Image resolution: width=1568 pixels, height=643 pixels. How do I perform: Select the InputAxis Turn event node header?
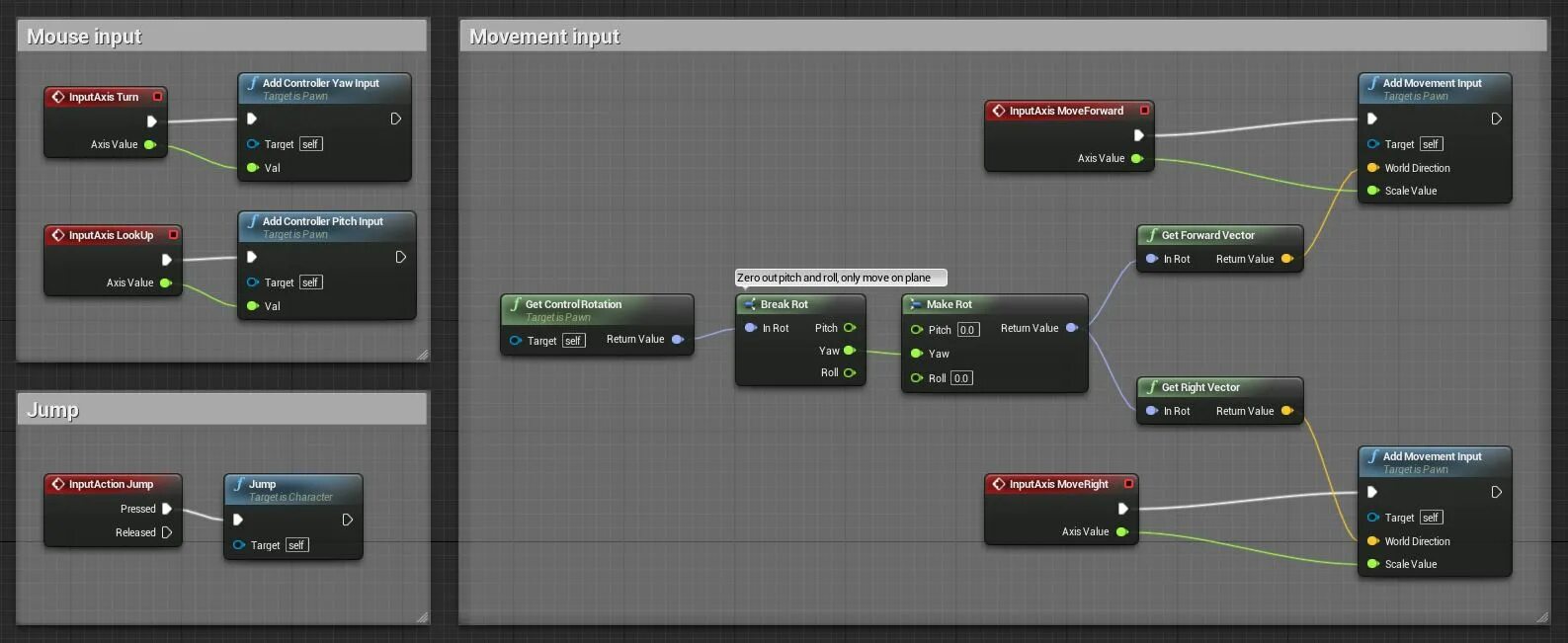(x=106, y=97)
